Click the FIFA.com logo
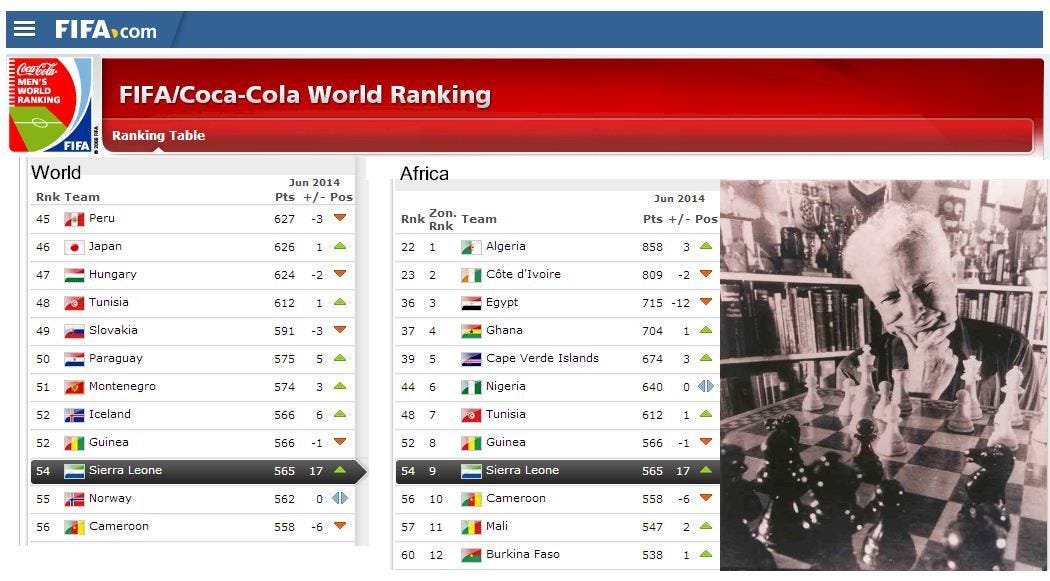The image size is (1050, 581). (x=106, y=29)
